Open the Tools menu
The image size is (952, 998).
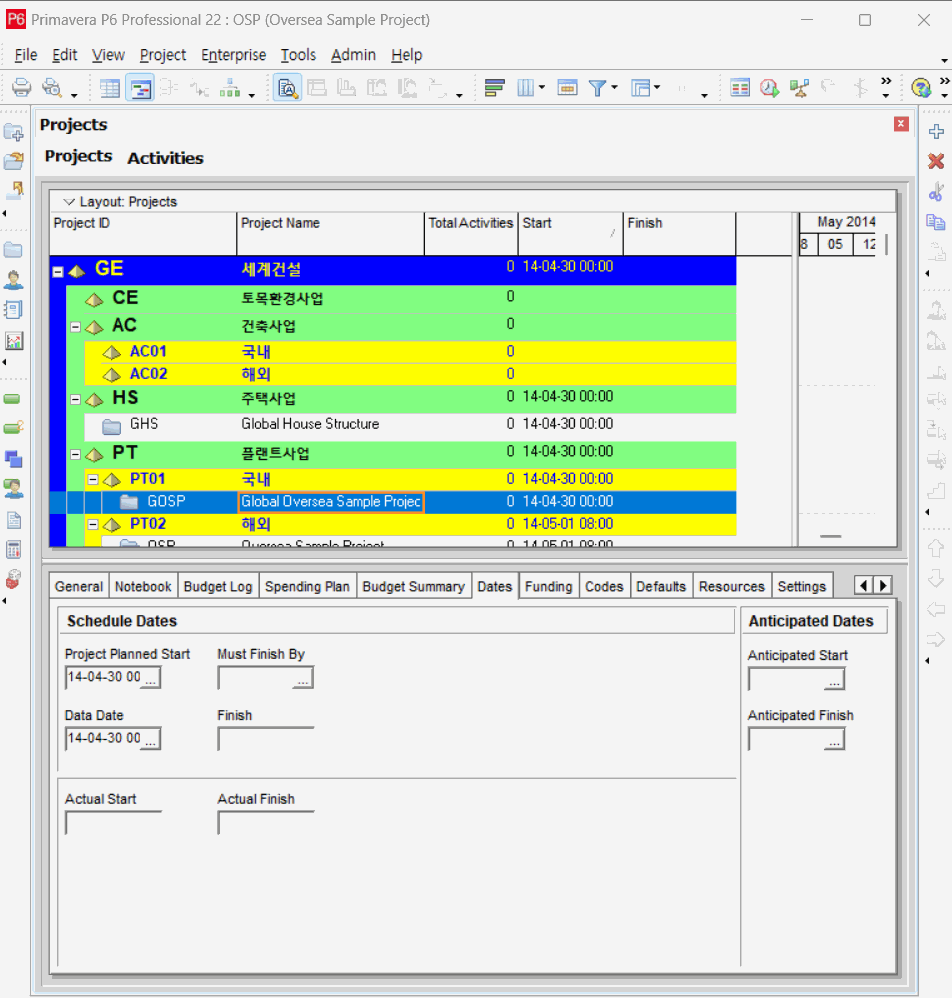click(298, 55)
